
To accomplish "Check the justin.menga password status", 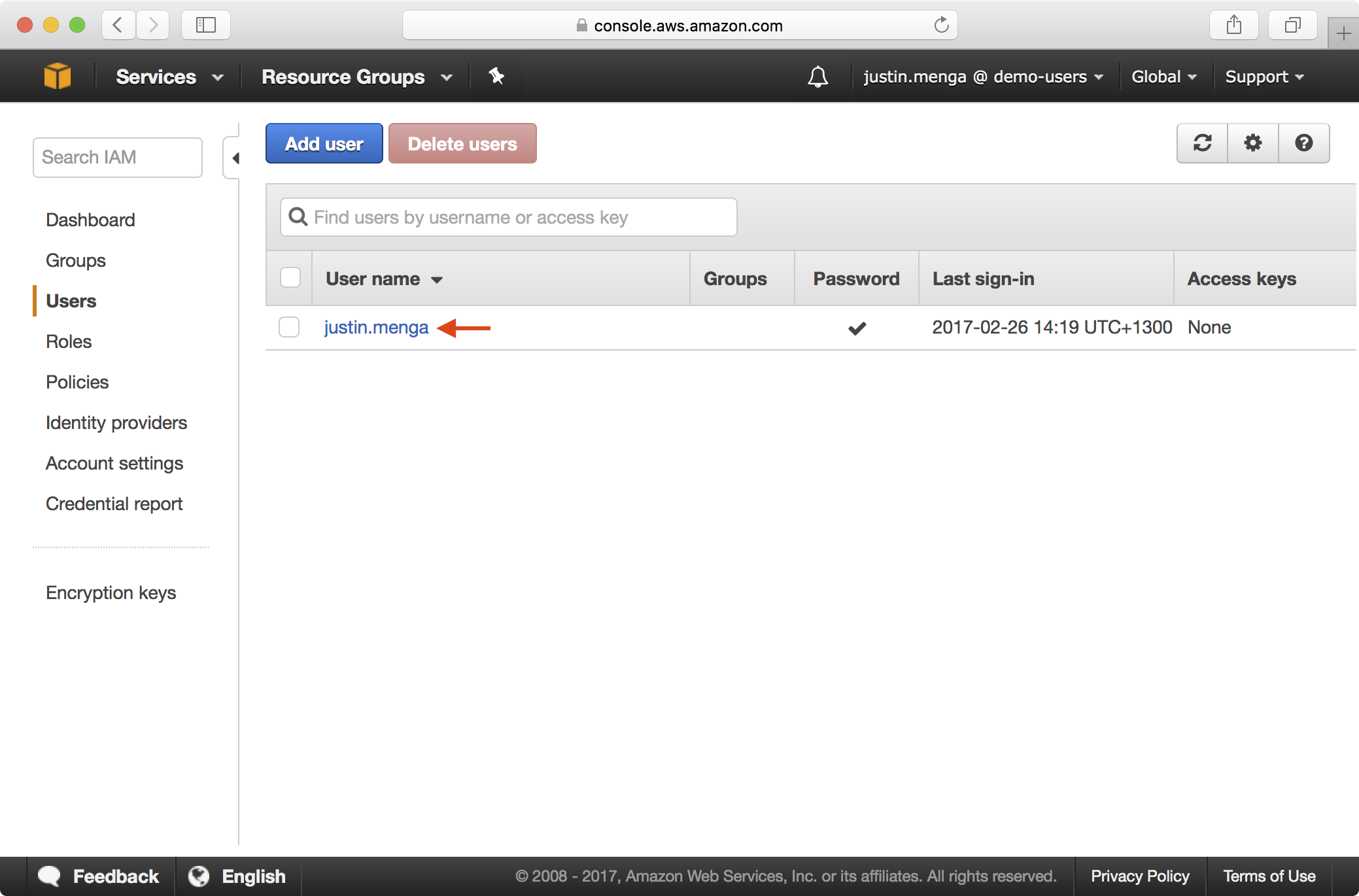I will point(856,327).
